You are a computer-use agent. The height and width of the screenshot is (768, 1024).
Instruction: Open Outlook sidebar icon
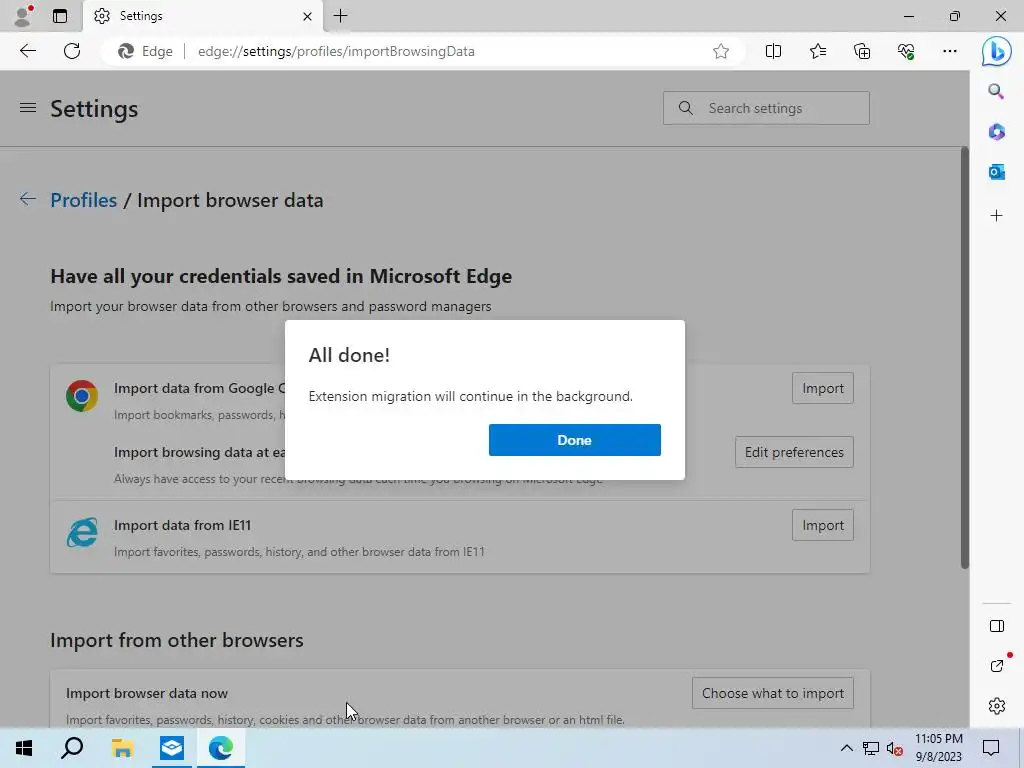pyautogui.click(x=996, y=172)
